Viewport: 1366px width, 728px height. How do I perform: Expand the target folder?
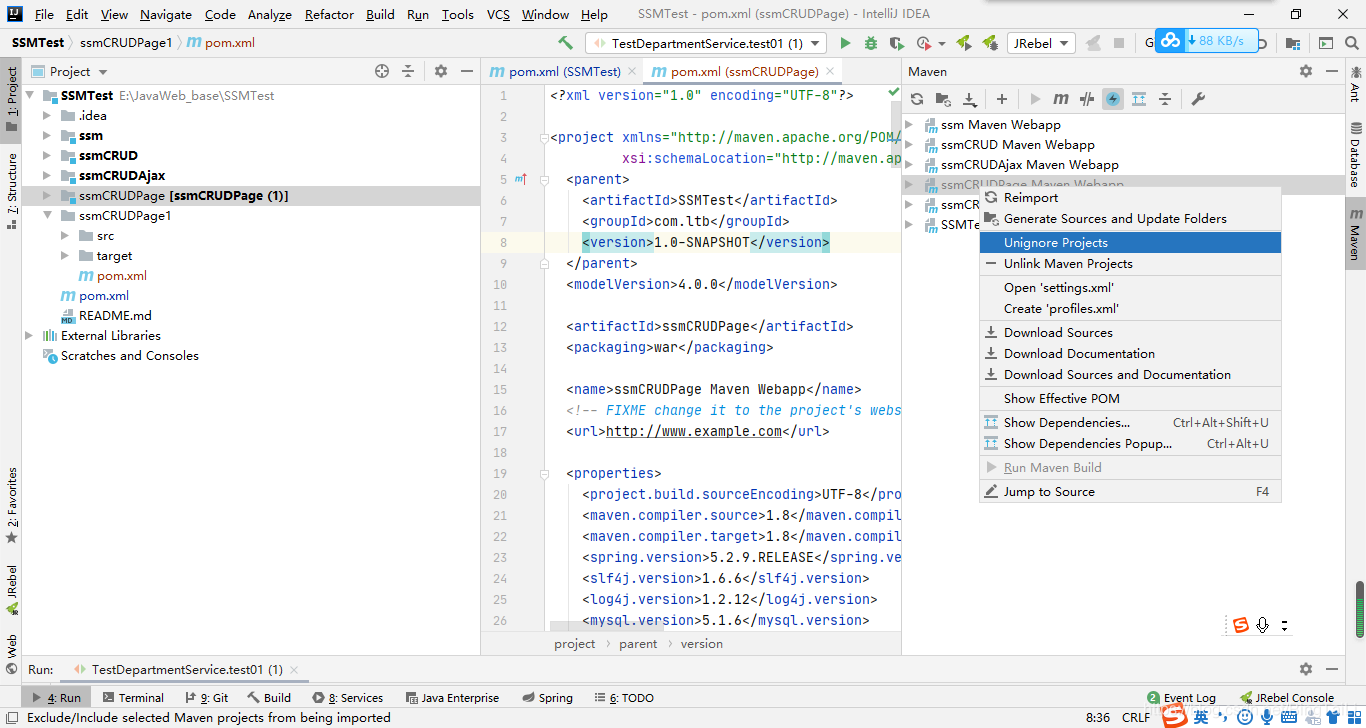[65, 256]
